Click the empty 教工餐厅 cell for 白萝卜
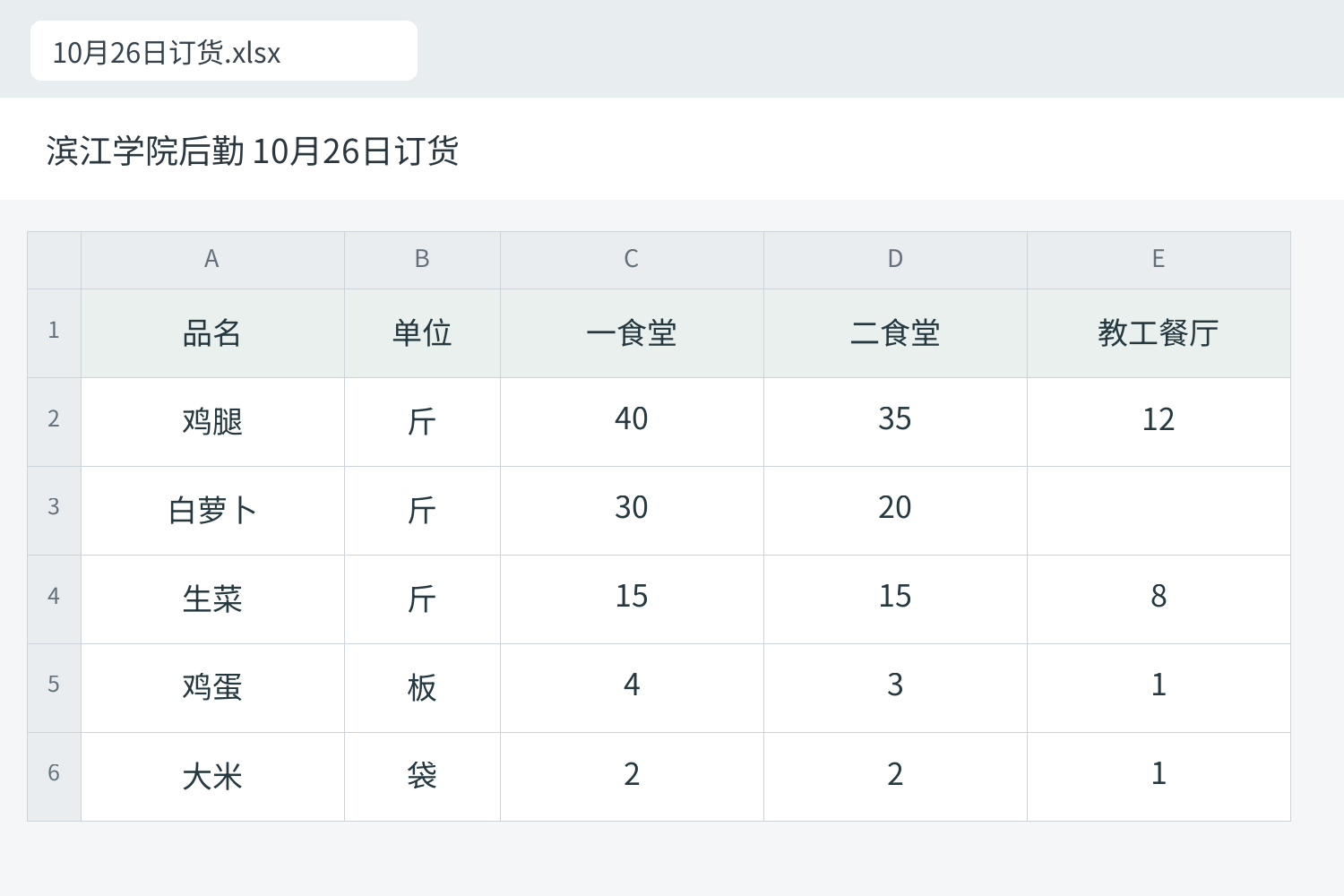1344x896 pixels. pyautogui.click(x=1159, y=511)
